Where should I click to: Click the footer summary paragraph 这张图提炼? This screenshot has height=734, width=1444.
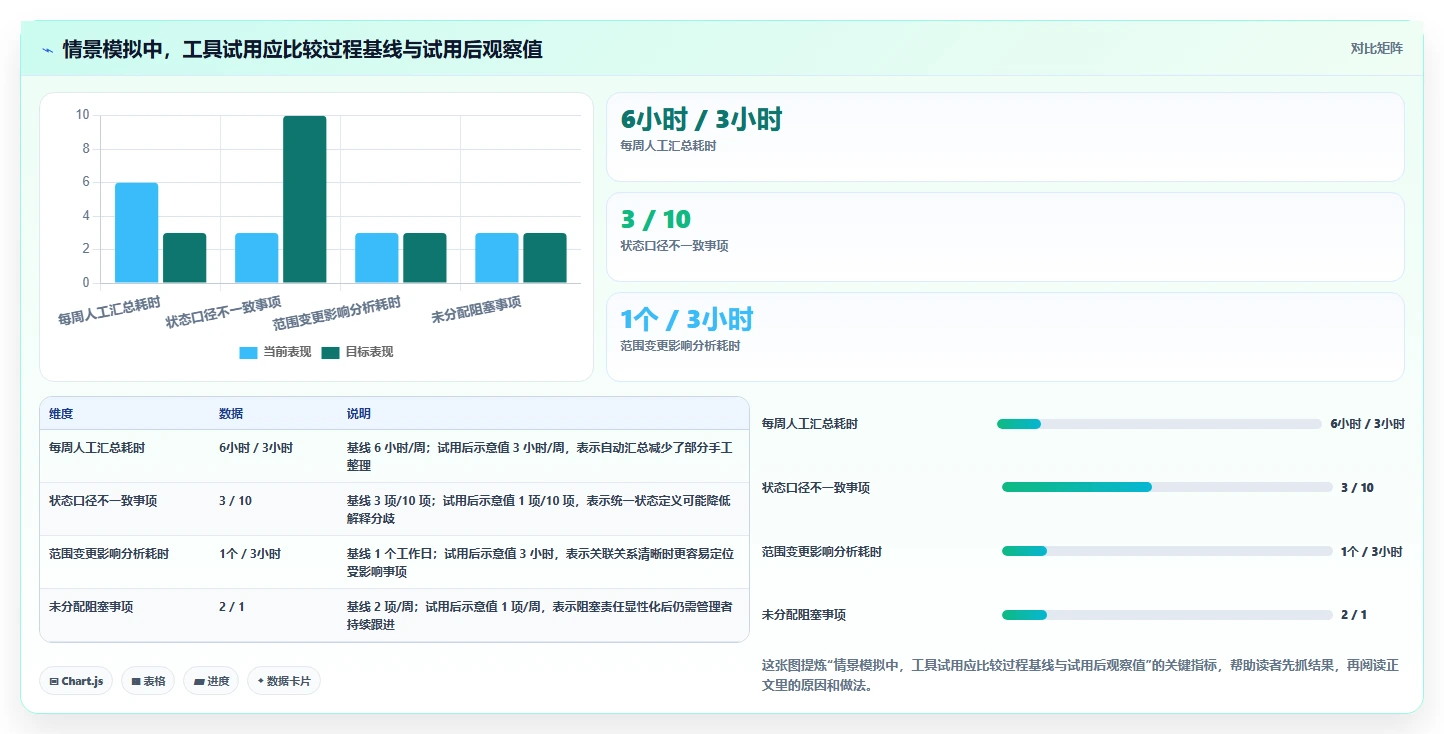[x=1080, y=675]
